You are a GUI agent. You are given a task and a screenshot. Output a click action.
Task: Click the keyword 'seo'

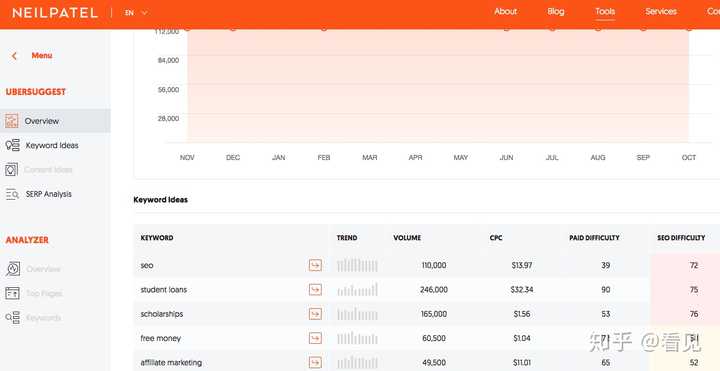point(147,265)
